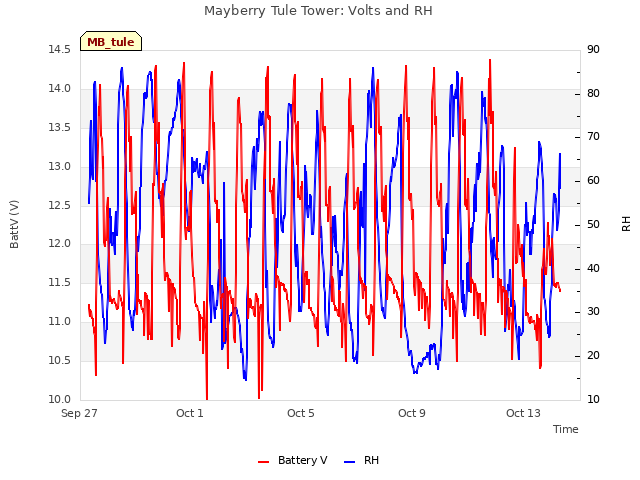
Task: Click the Time axis label
Action: [566, 429]
